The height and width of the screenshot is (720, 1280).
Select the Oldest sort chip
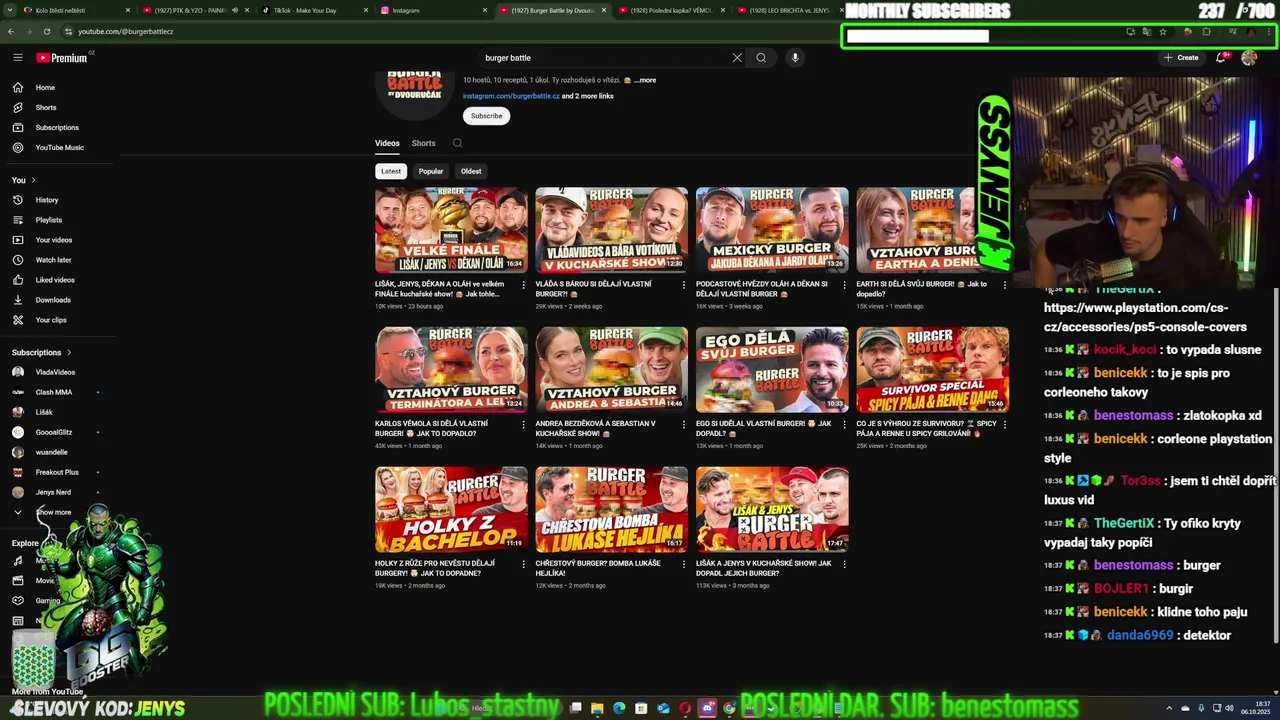click(x=471, y=171)
